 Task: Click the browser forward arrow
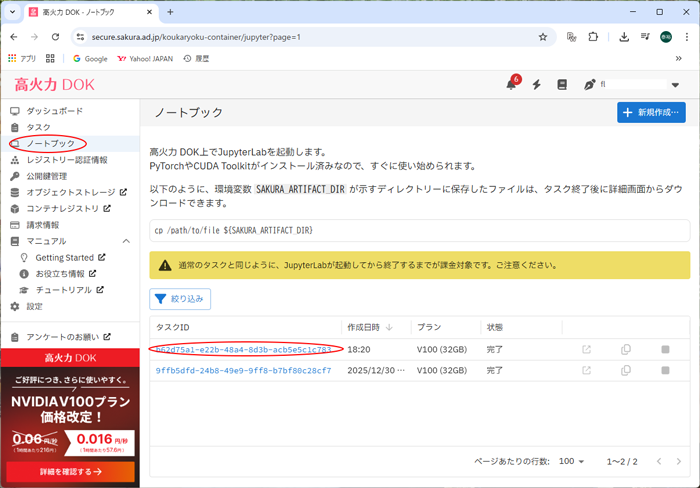34,37
